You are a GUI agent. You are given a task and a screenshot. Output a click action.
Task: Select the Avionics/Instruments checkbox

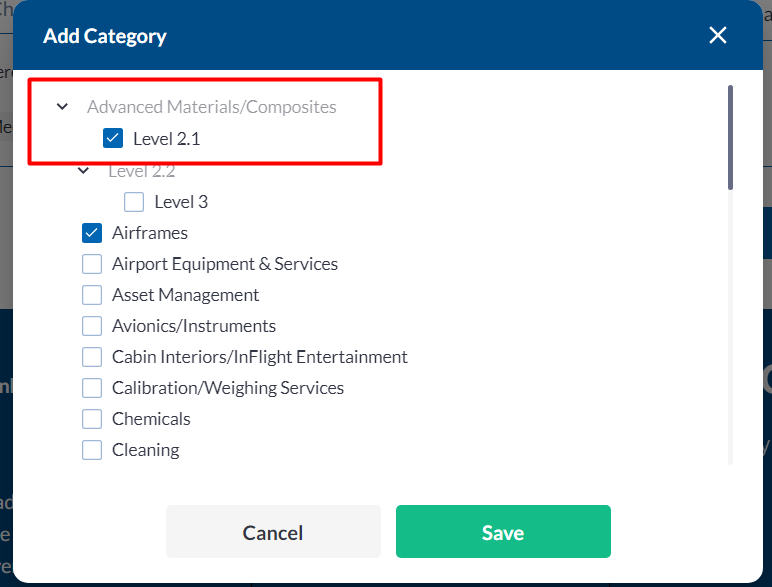(x=92, y=326)
